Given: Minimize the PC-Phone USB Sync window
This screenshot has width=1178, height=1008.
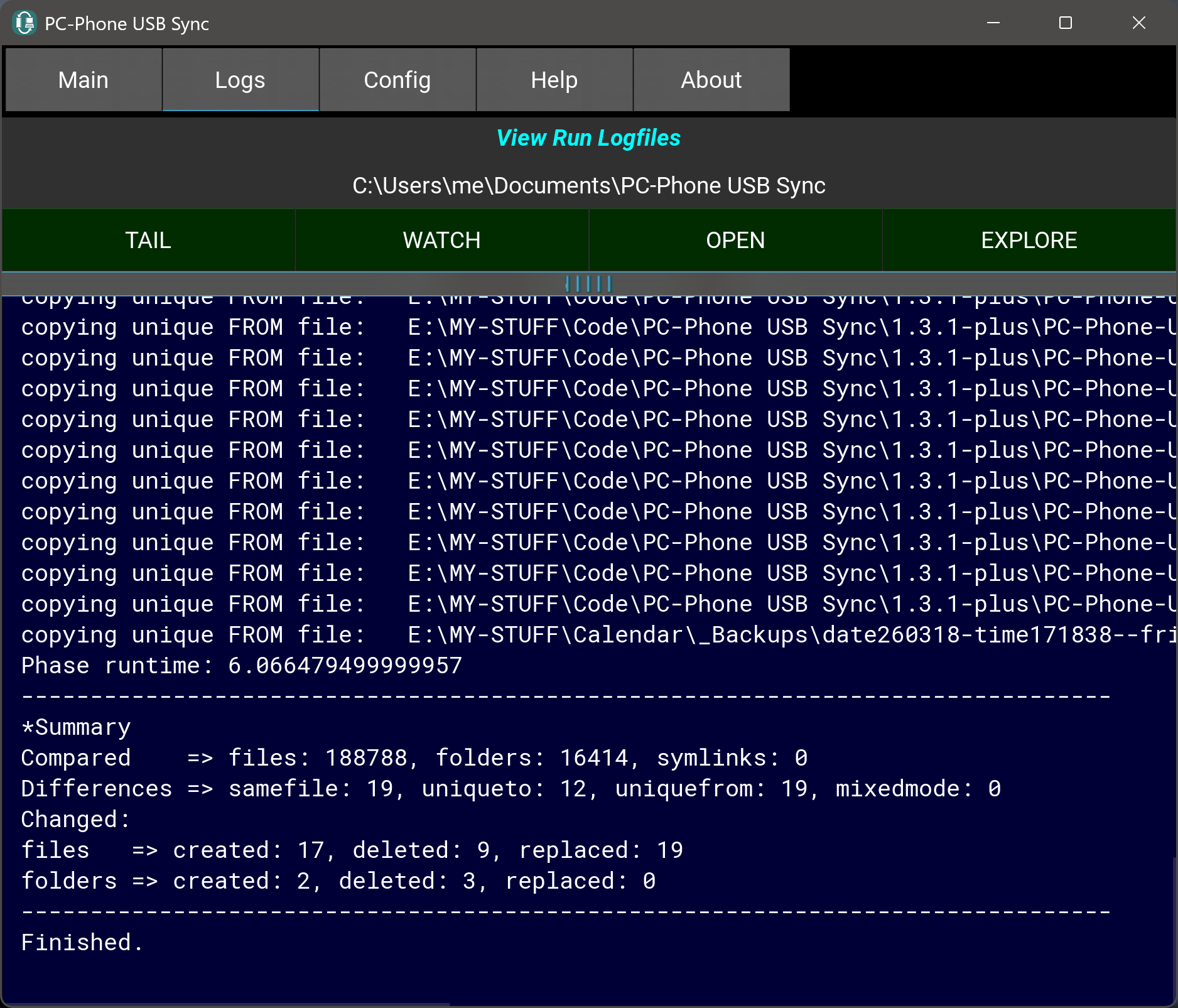Looking at the screenshot, I should (993, 23).
